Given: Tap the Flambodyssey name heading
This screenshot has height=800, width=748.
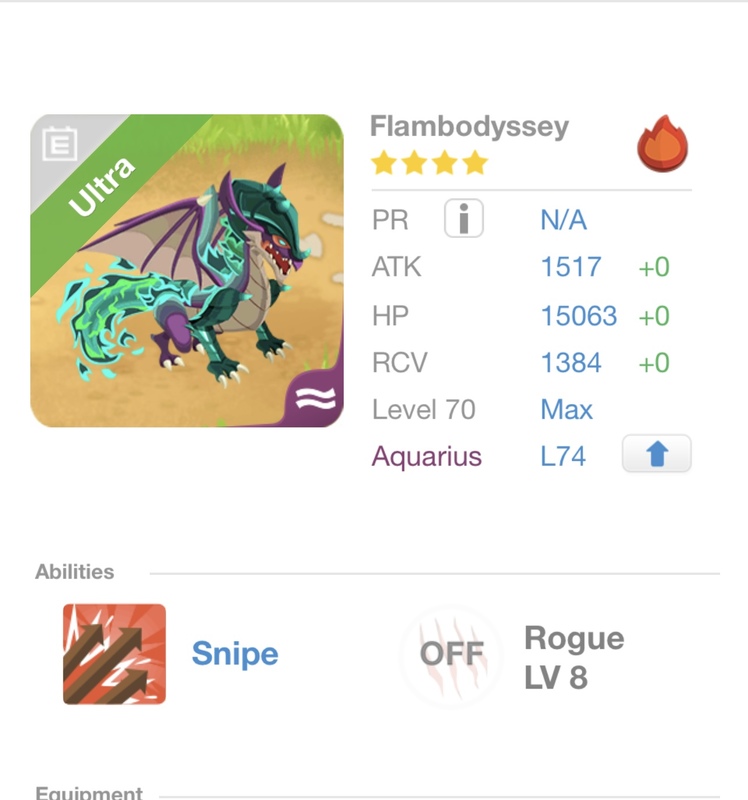Looking at the screenshot, I should point(469,127).
